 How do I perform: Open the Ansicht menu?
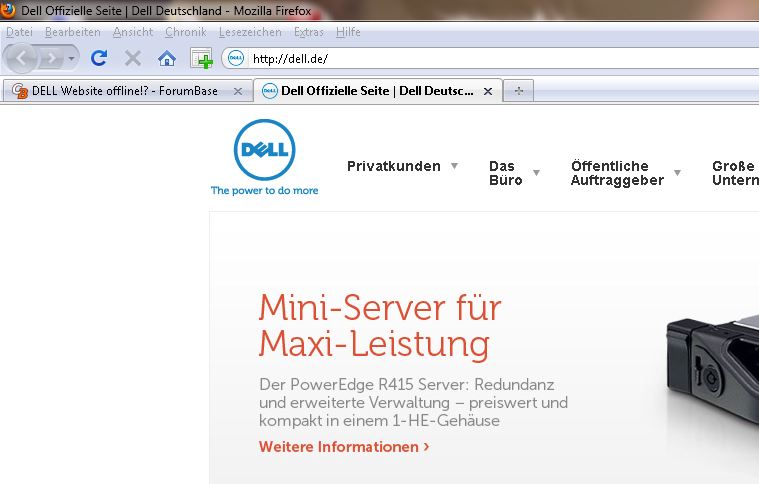click(x=133, y=32)
